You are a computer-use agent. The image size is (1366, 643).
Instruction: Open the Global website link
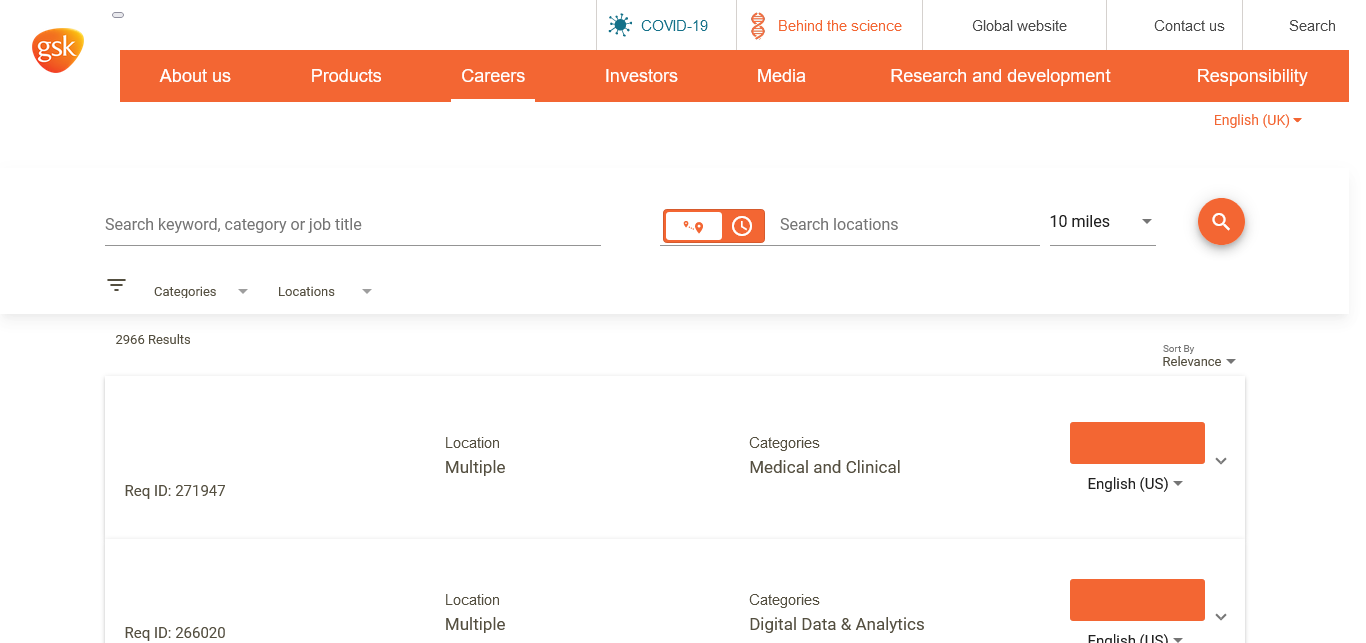(x=1019, y=26)
